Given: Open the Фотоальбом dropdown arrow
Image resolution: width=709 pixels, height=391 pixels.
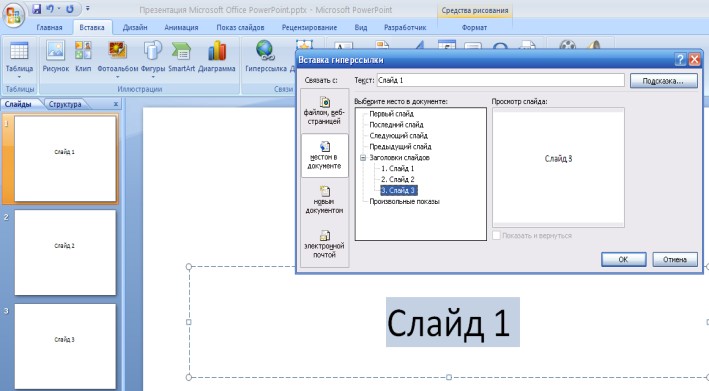Looking at the screenshot, I should click(x=118, y=77).
